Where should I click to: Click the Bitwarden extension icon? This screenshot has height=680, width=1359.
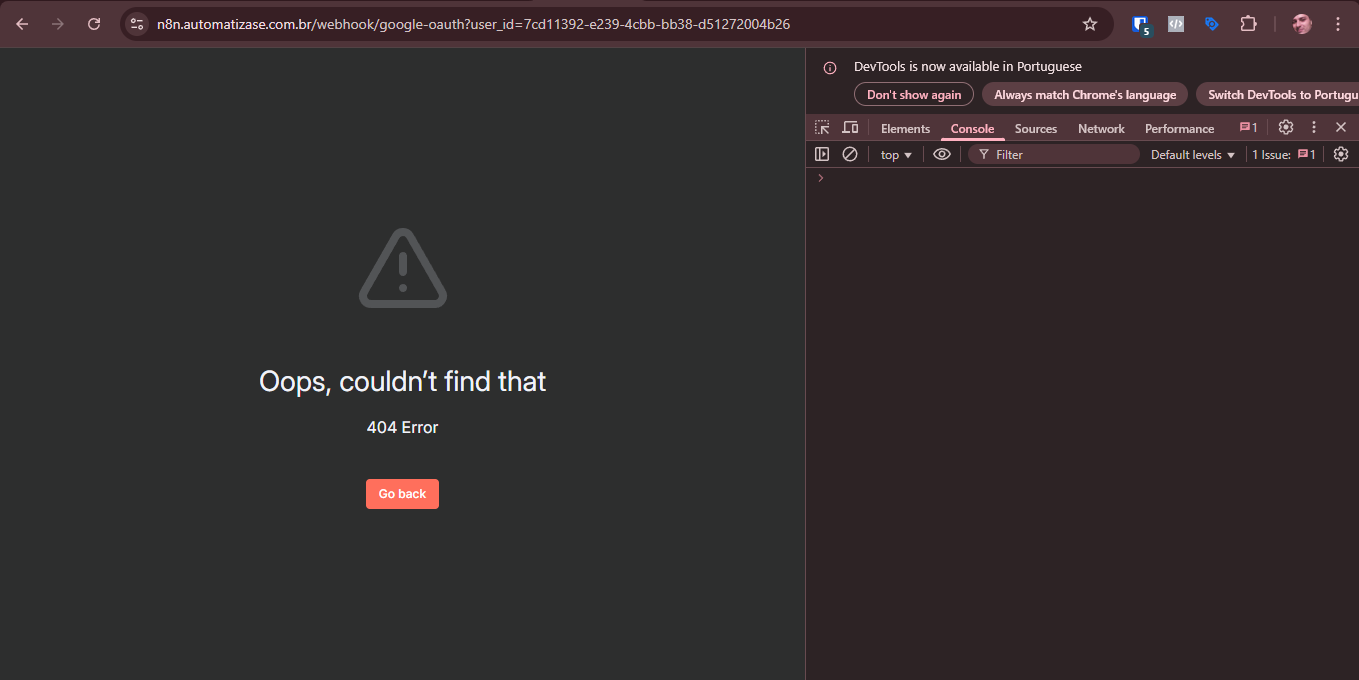click(1141, 24)
